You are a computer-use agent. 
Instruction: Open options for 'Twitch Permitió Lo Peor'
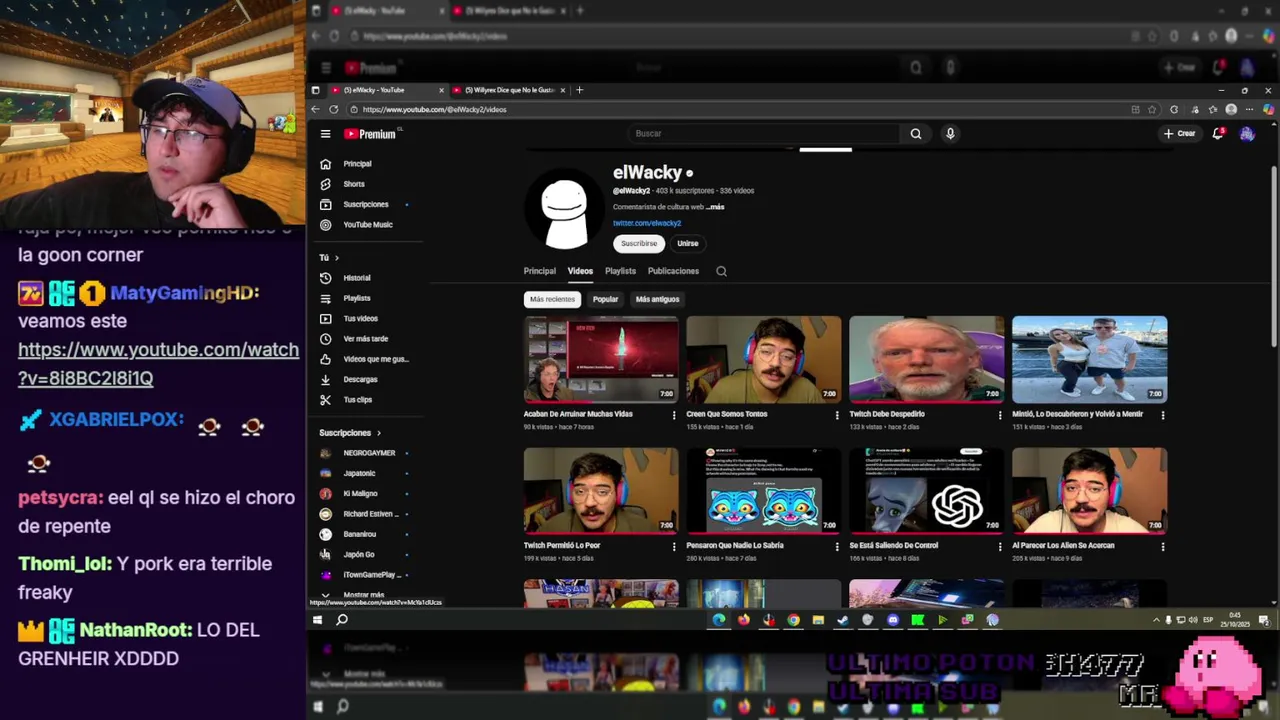[x=674, y=547]
